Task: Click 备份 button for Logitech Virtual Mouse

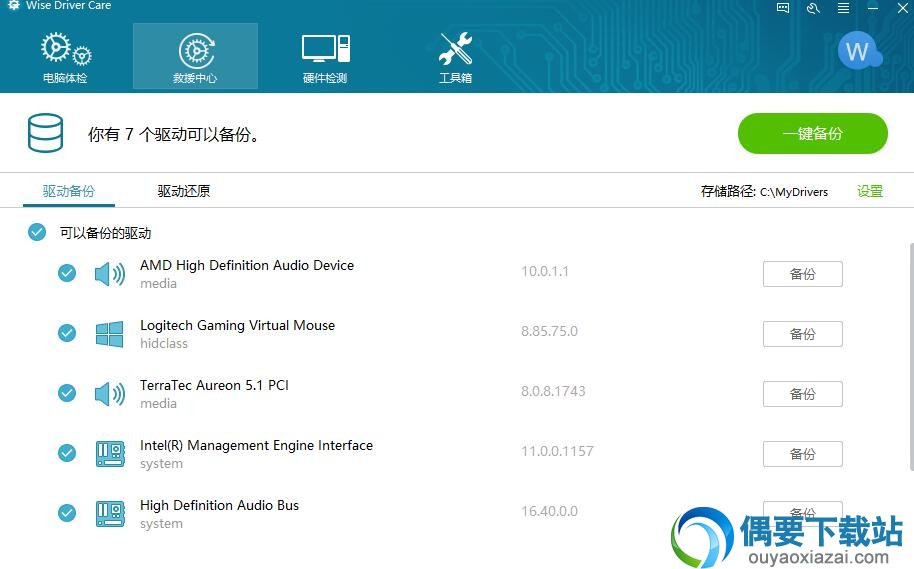Action: tap(803, 334)
